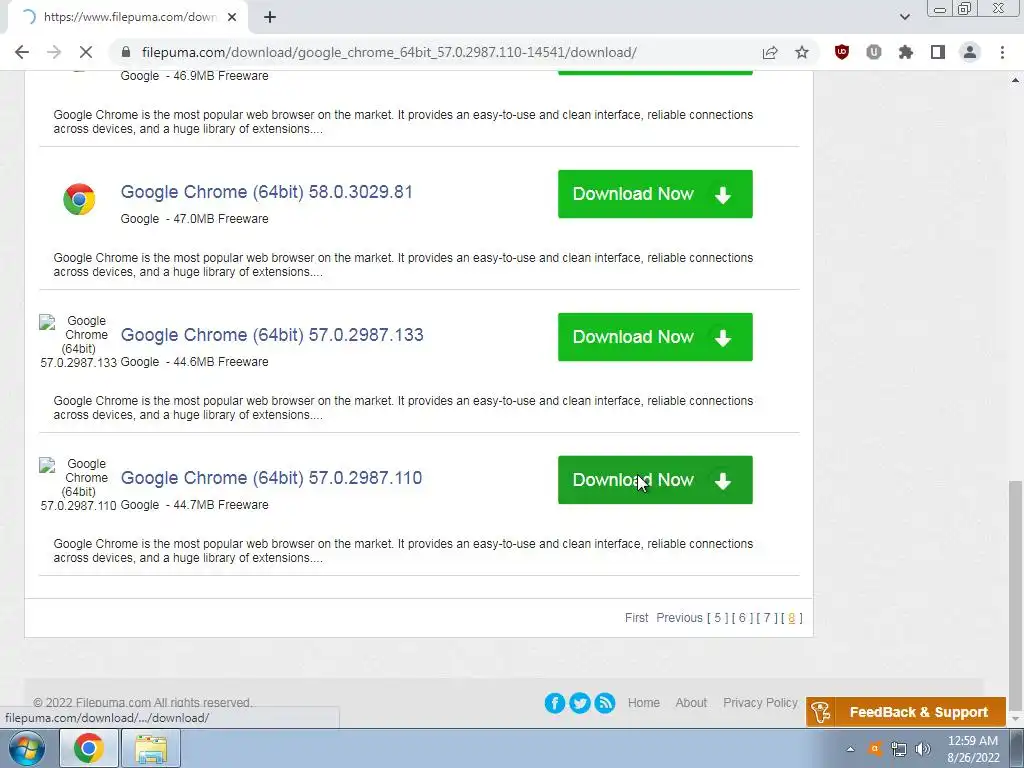Open Filepuma's Twitter icon

point(580,703)
